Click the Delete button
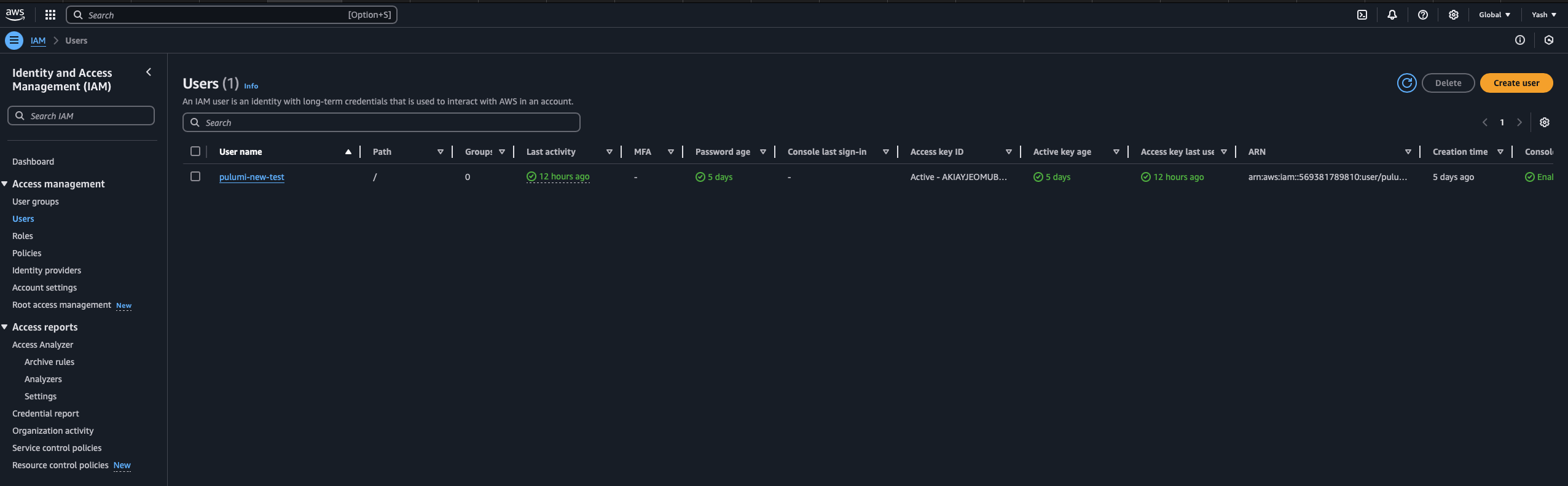 (x=1448, y=83)
